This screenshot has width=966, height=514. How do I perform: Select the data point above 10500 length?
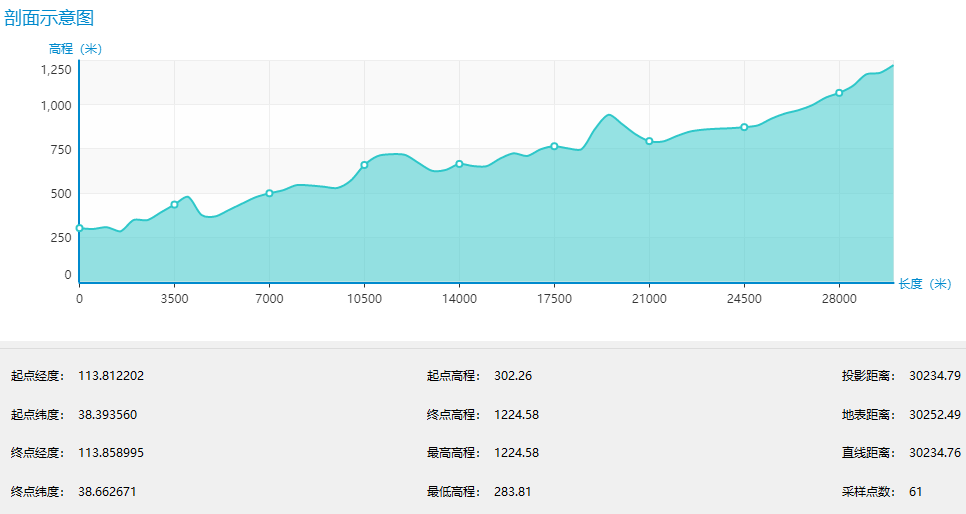pos(364,165)
